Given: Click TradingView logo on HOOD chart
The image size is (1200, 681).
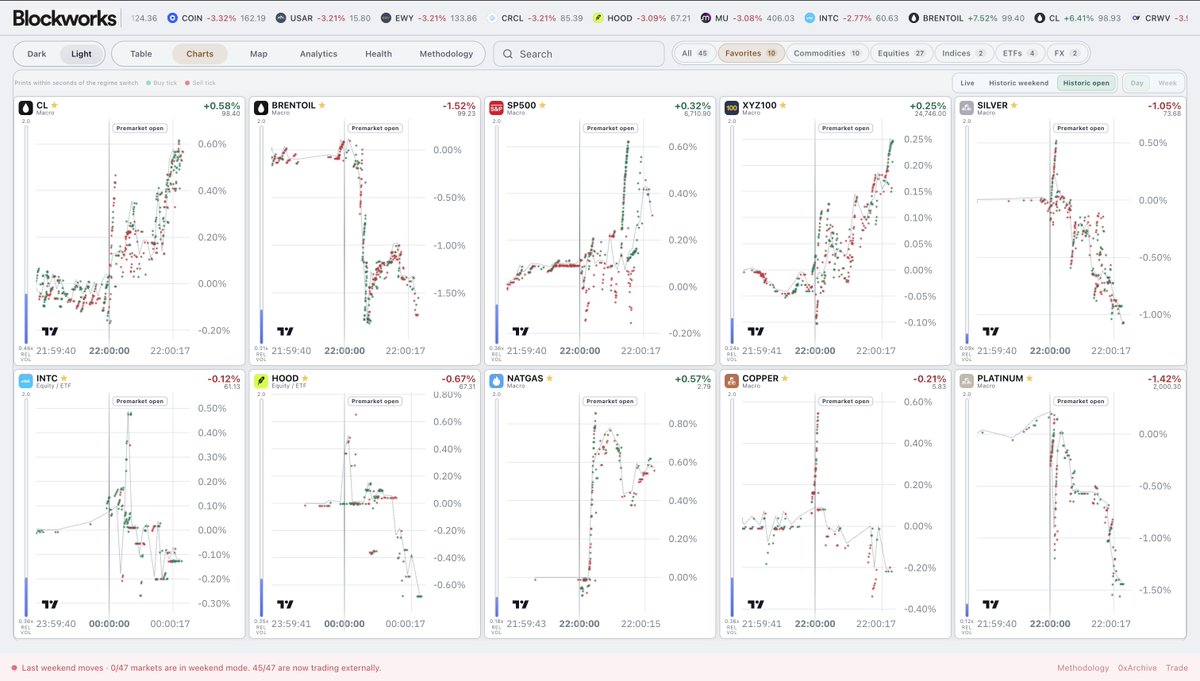Looking at the screenshot, I should tap(286, 604).
